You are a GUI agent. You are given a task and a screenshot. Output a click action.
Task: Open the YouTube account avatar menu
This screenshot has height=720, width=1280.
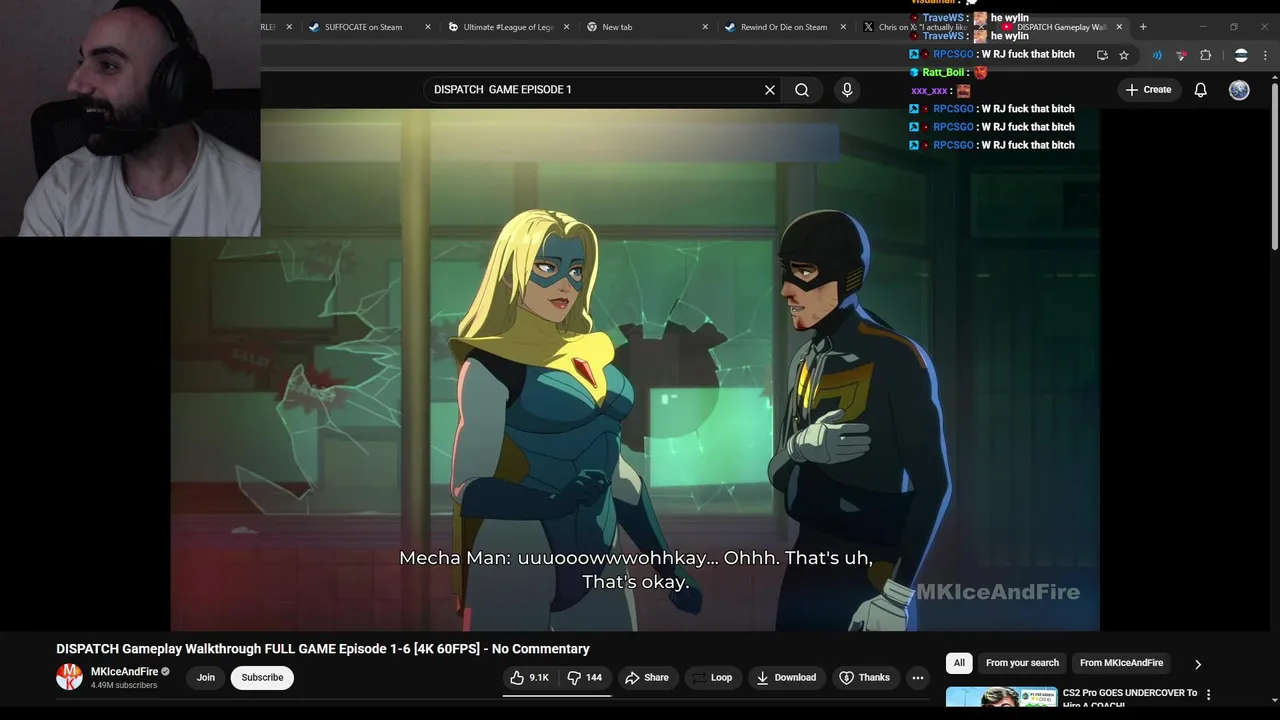point(1239,90)
